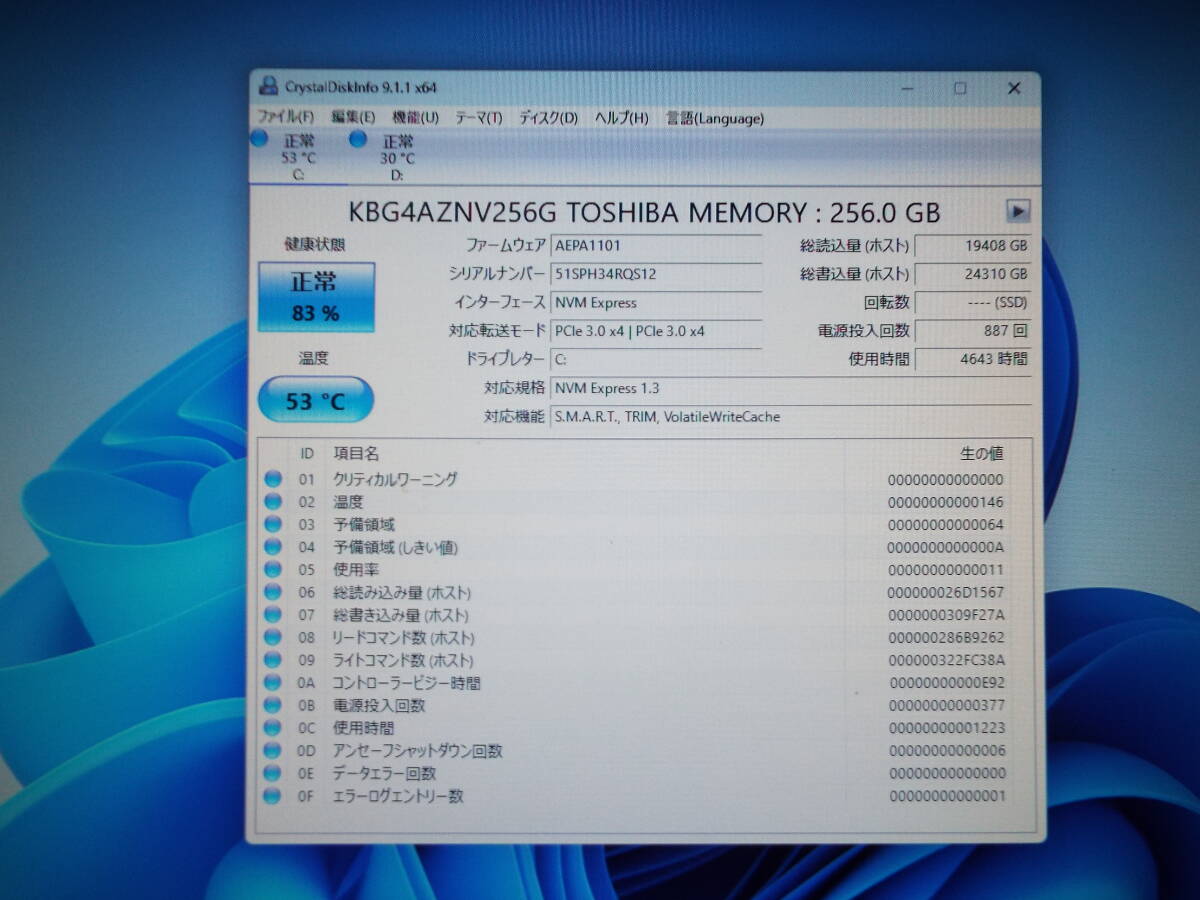Click the status dot beside クリティカルワーニング

tap(273, 478)
